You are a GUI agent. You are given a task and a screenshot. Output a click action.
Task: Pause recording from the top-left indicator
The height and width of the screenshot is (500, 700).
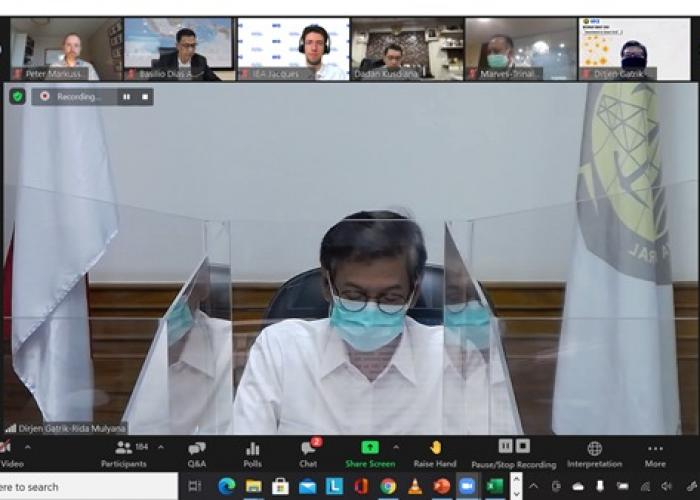click(x=127, y=97)
